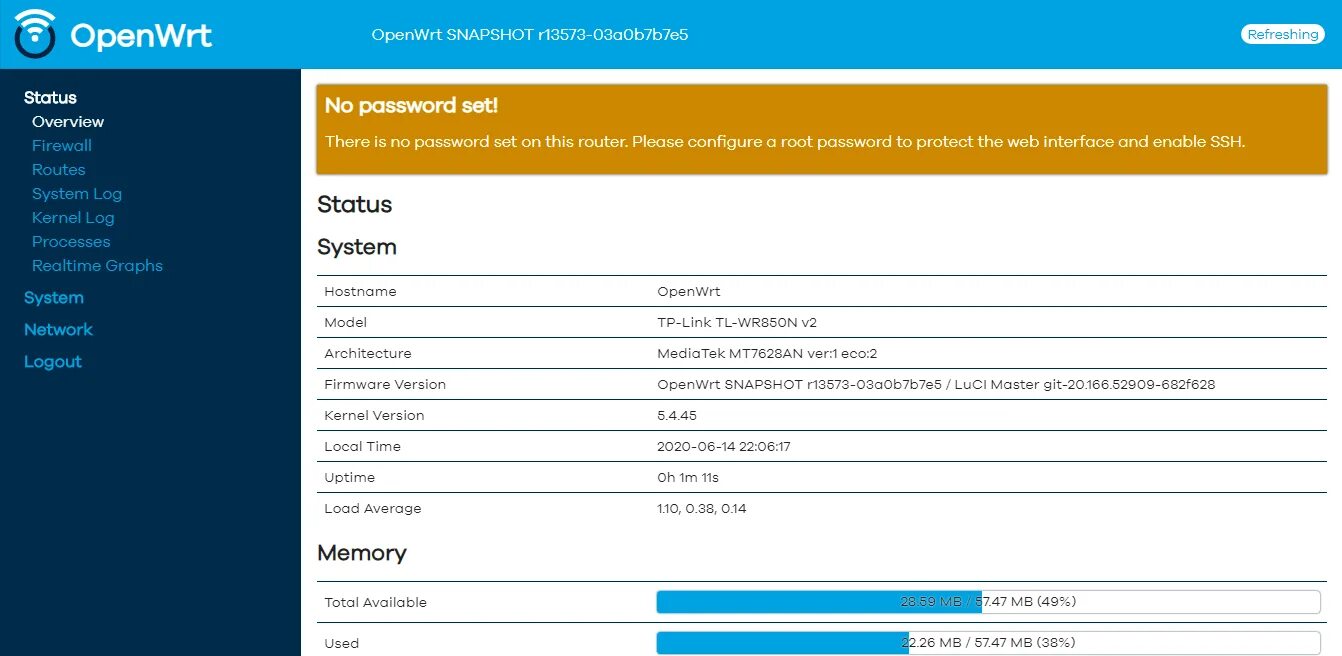The height and width of the screenshot is (656, 1342).
Task: Click the 'Used' memory row label
Action: [x=341, y=643]
